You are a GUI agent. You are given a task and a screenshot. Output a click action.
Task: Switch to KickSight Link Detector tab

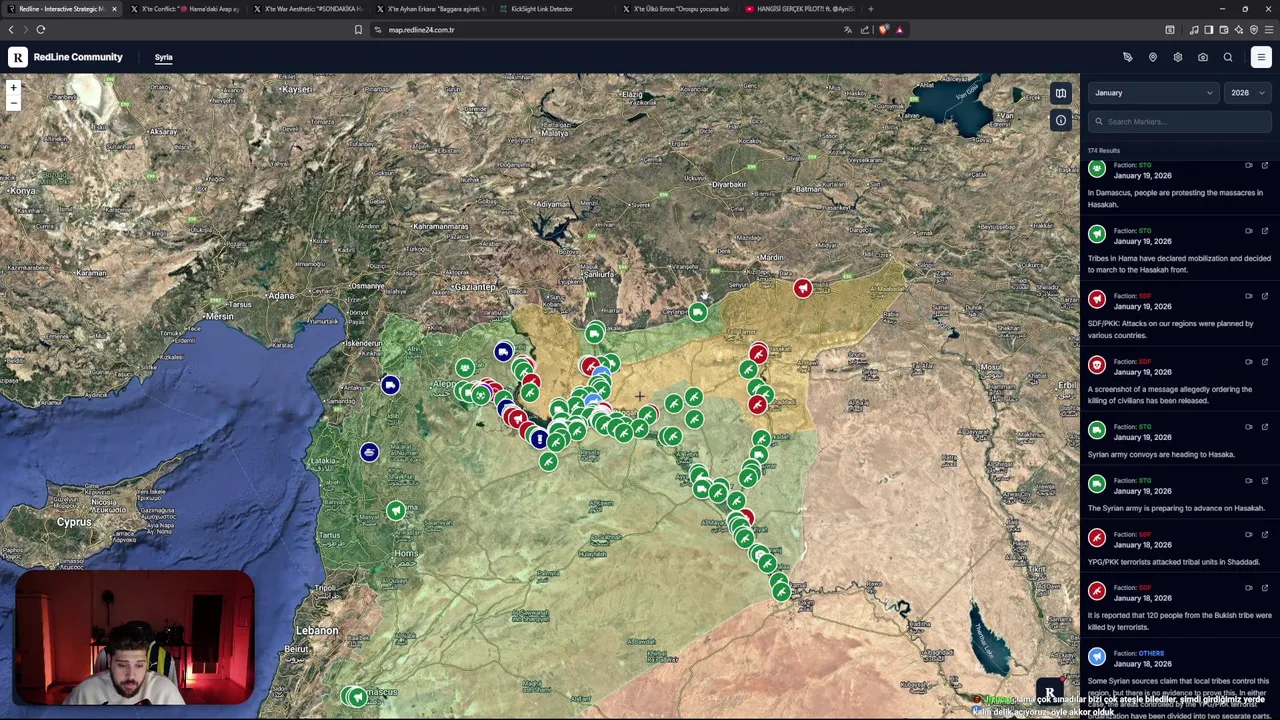coord(553,9)
